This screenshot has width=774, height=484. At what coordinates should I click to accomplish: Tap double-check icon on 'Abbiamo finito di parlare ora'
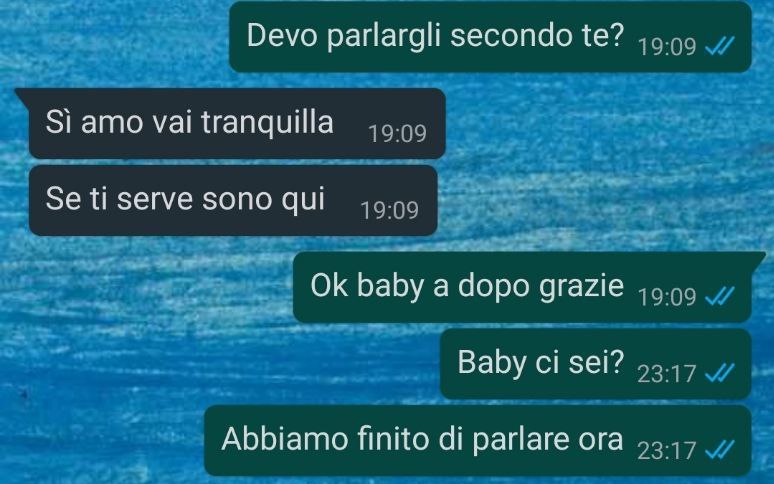[x=720, y=449]
